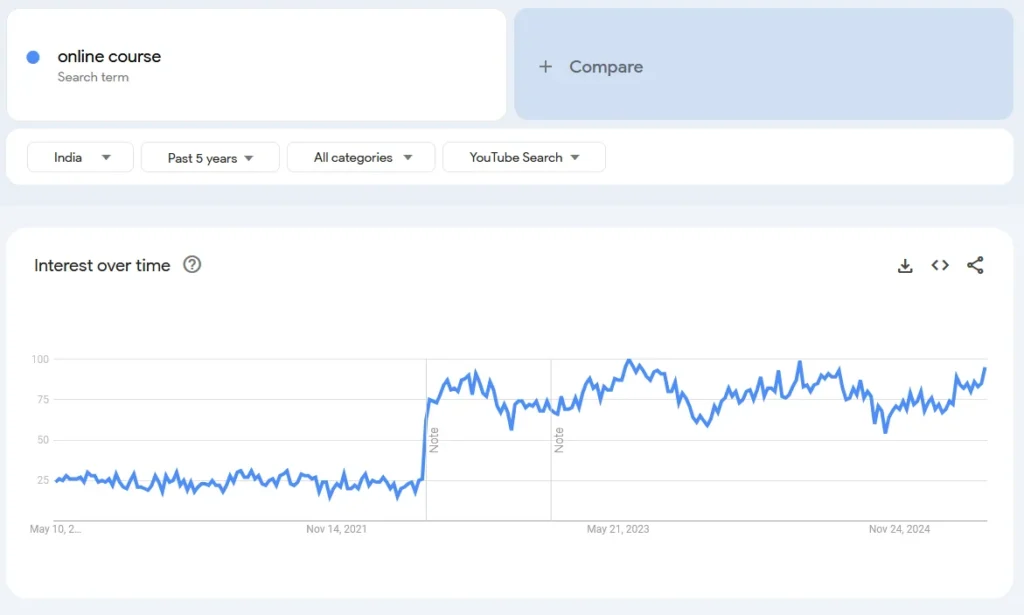
Task: Click the Compare label text
Action: click(606, 67)
